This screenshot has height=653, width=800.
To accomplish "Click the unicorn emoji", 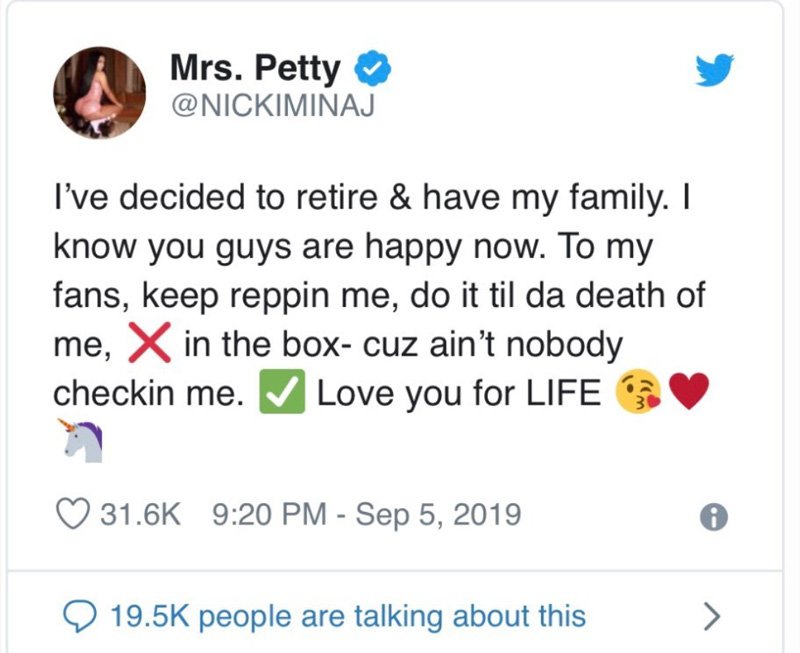I will (x=82, y=441).
